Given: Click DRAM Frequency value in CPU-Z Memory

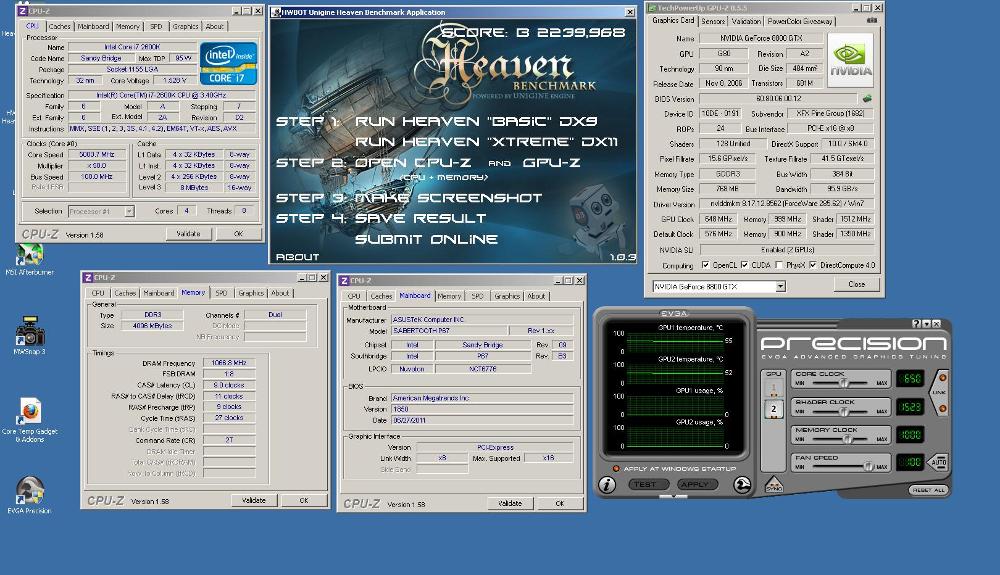Looking at the screenshot, I should tap(229, 363).
